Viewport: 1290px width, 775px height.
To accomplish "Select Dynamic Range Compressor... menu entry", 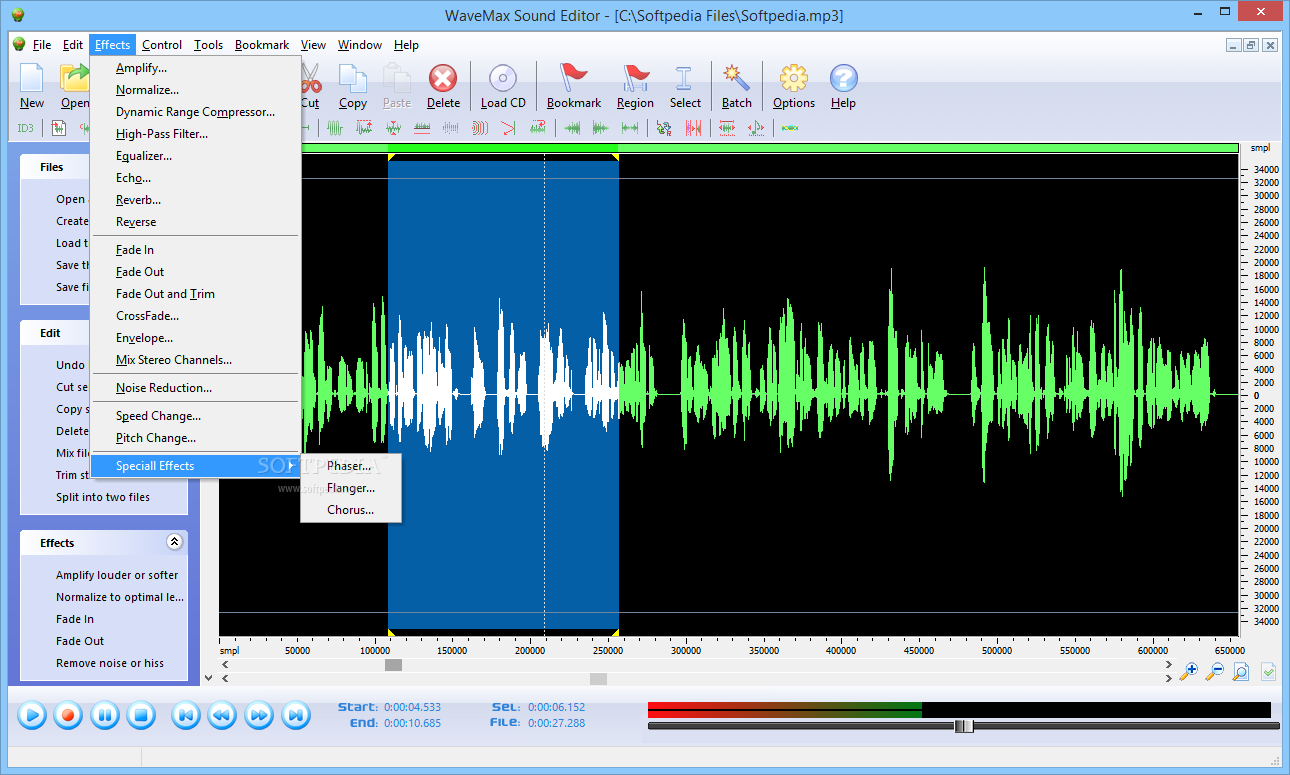I will click(196, 112).
